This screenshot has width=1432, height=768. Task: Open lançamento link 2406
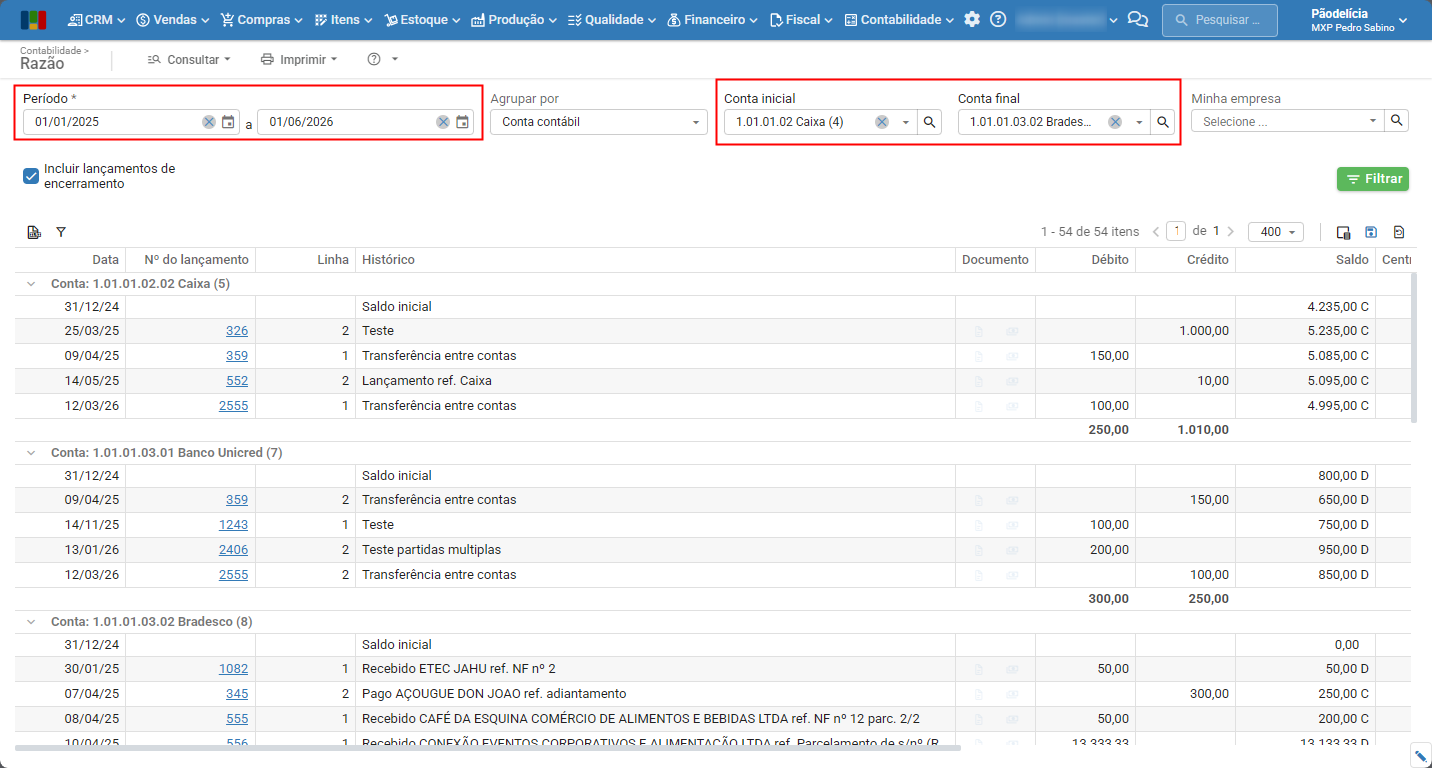[234, 550]
